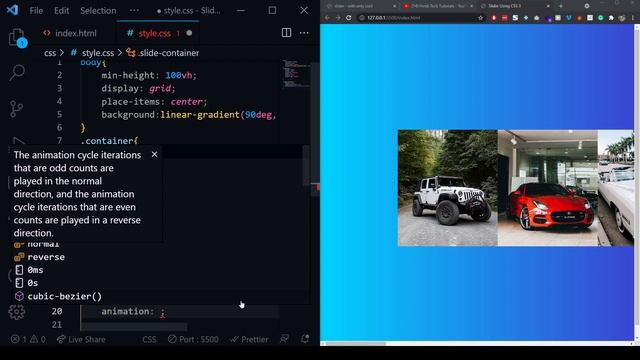Select the 0ms suggestion
Screen dimensions: 640x360
35,270
